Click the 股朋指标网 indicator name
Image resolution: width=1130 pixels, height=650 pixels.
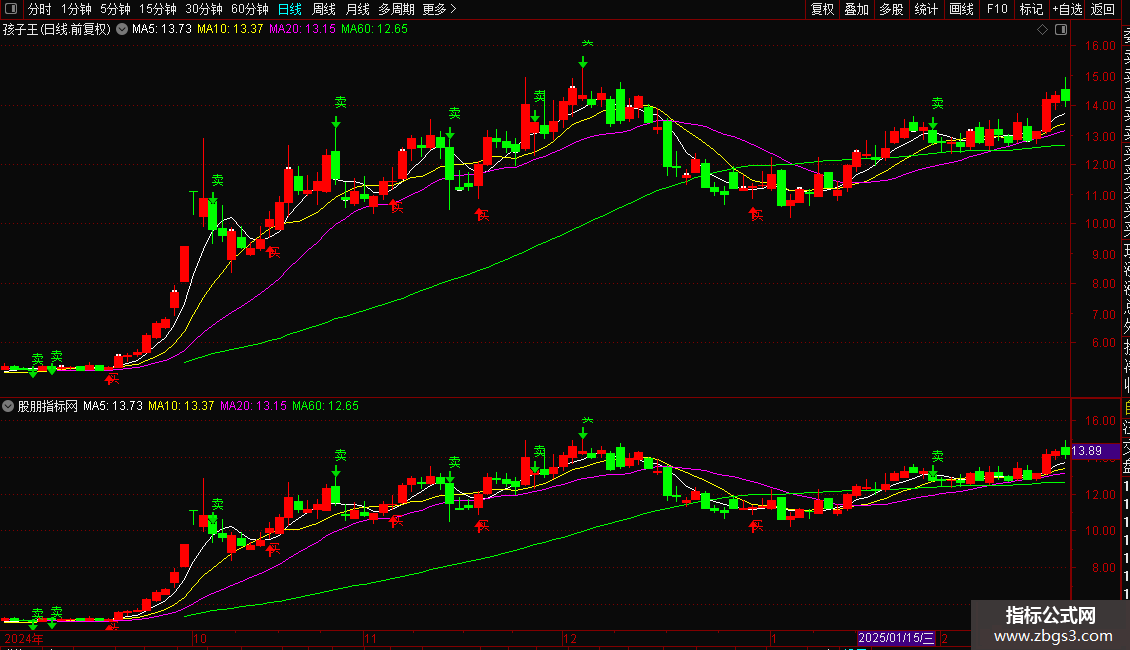tap(48, 406)
